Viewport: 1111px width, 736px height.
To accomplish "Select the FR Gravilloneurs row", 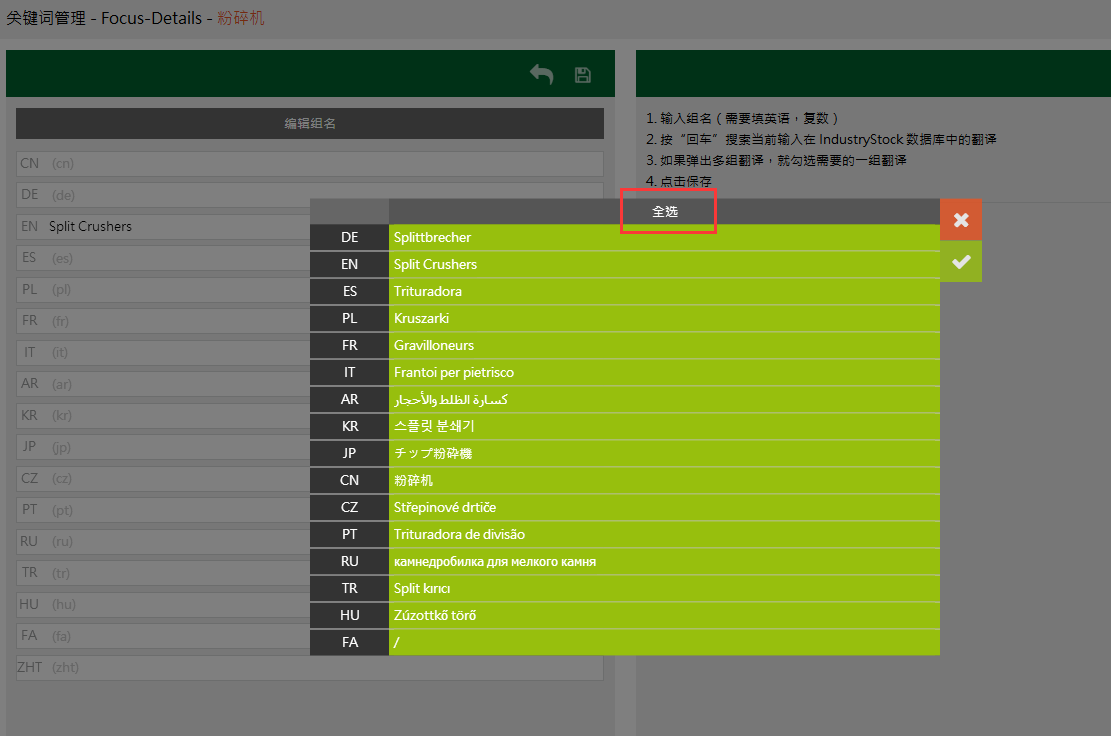I will point(664,346).
